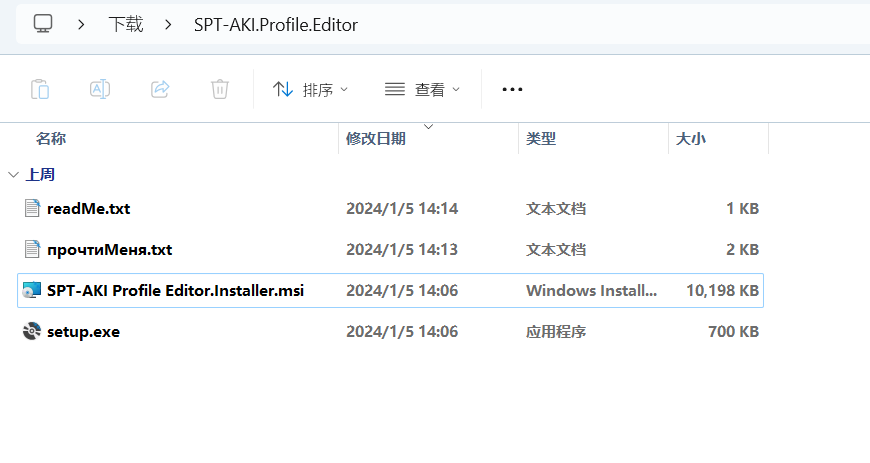
Task: Select the readMe.txt file icon
Action: (32, 208)
